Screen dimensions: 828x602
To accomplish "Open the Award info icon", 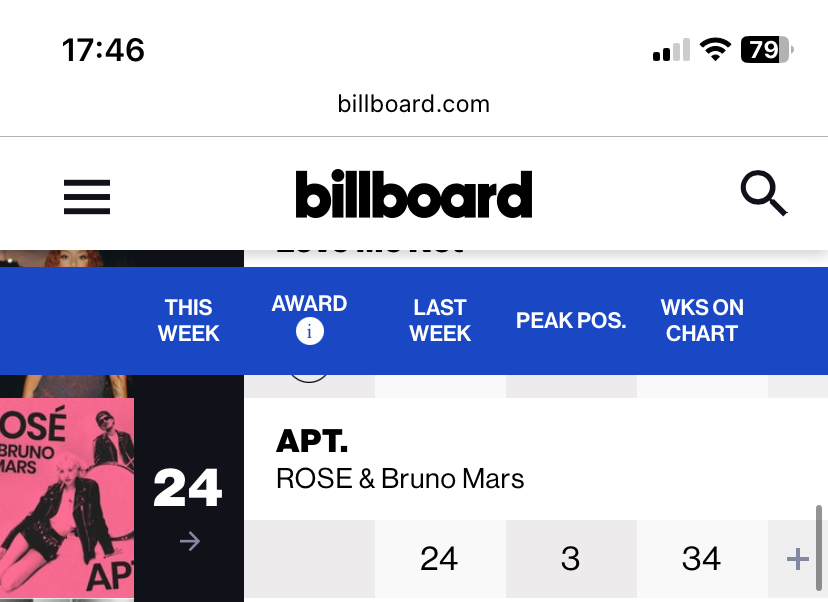I will (x=309, y=332).
